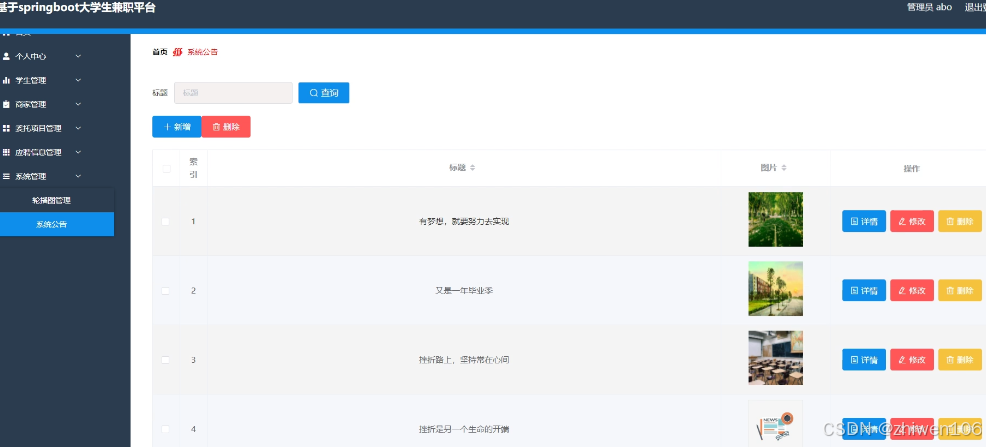Viewport: 986px width, 447px height.
Task: Expand the 委托项目管理 menu chevron
Action: tap(78, 128)
